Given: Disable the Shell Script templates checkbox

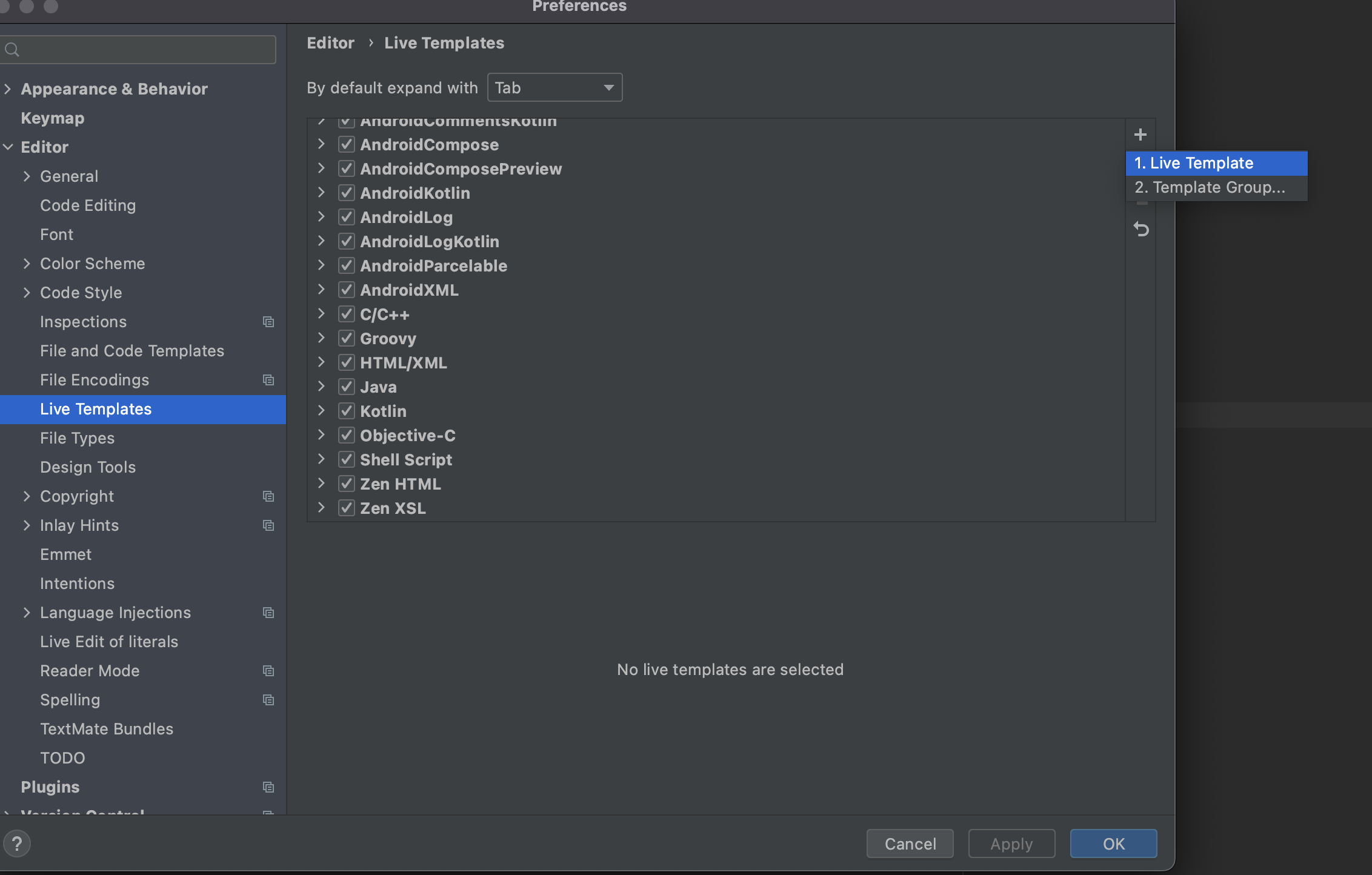Looking at the screenshot, I should 346,459.
